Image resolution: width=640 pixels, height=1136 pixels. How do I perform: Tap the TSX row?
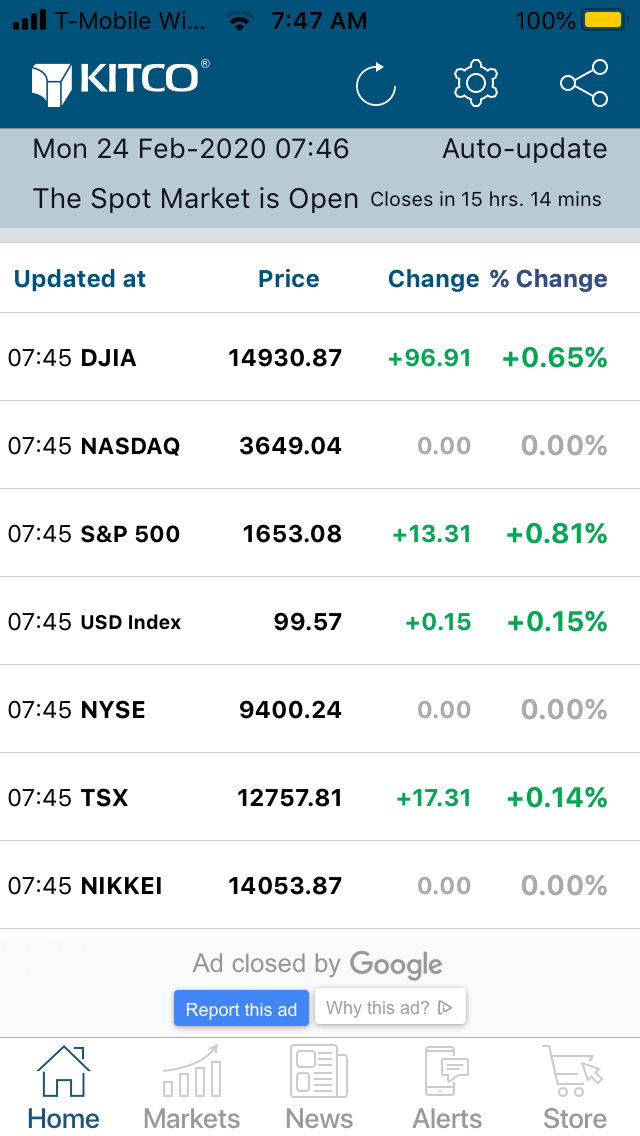pos(320,797)
